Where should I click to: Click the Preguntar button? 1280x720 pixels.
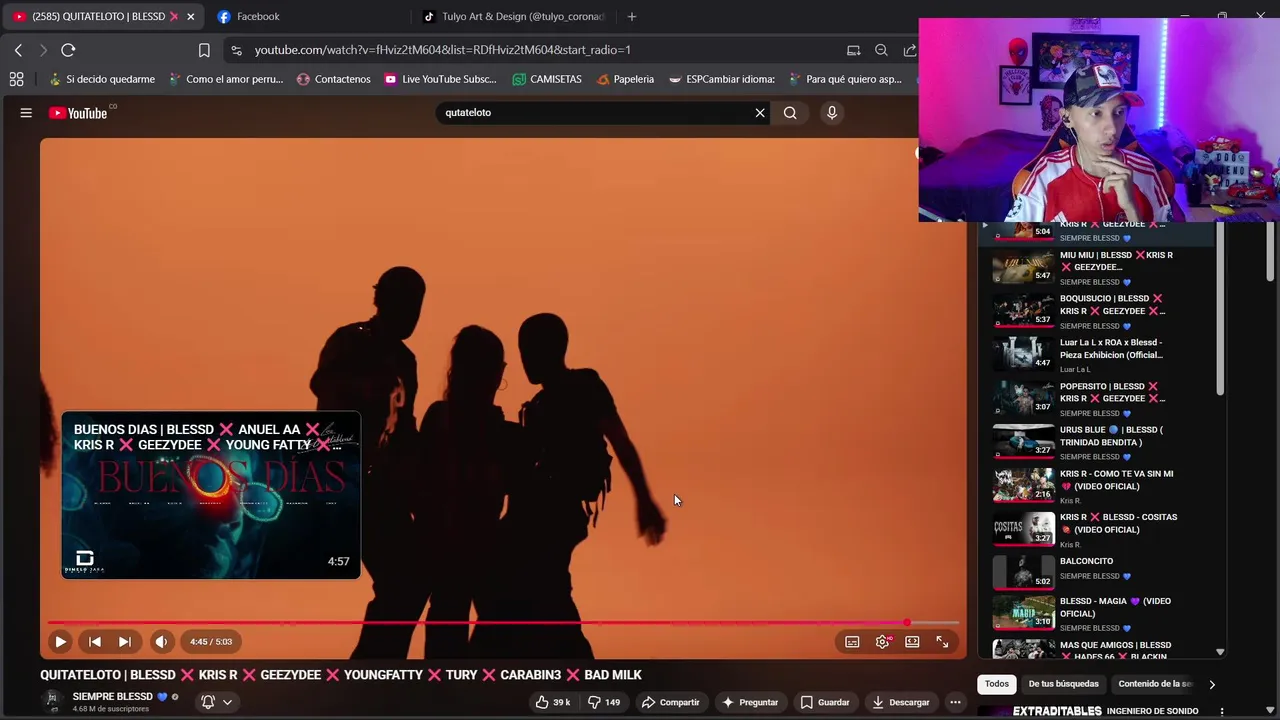click(x=750, y=702)
